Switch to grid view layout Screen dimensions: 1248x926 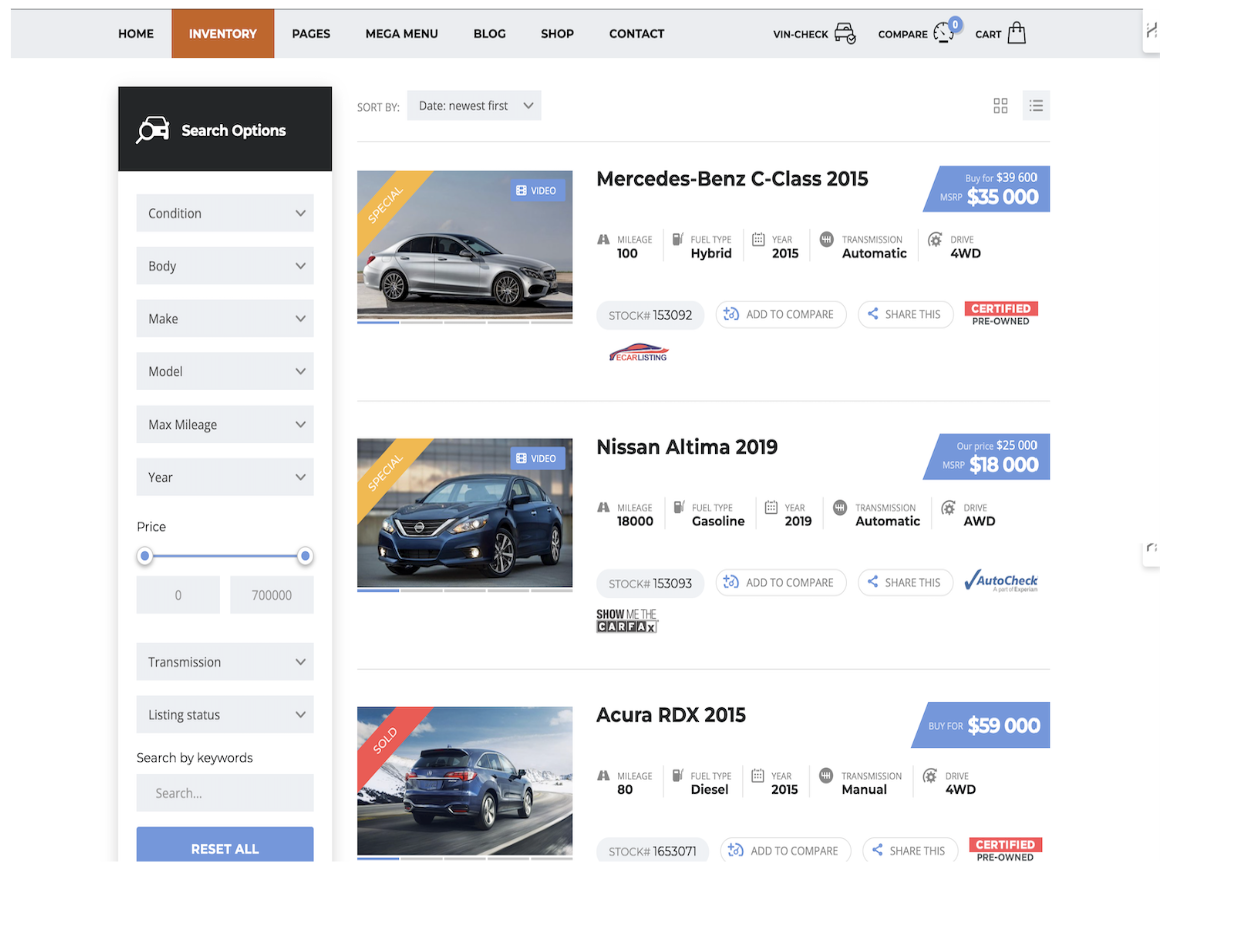[1000, 105]
